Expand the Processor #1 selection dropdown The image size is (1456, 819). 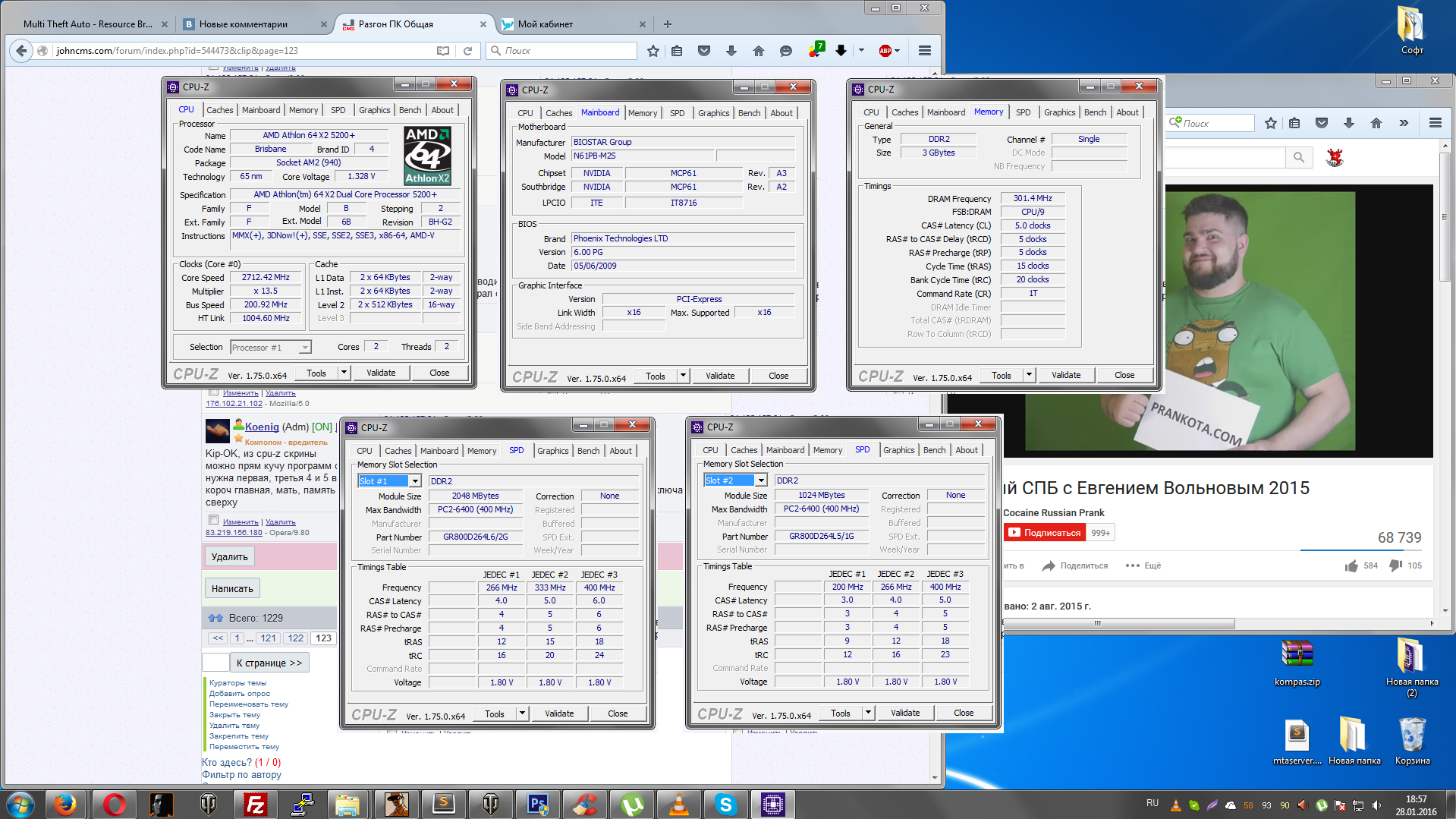(305, 348)
